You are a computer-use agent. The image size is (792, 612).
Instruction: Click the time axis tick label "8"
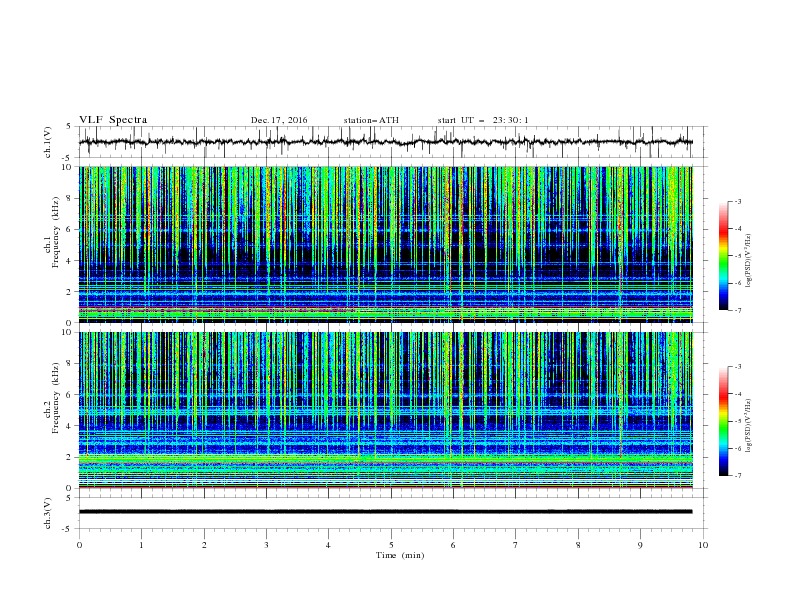[x=578, y=545]
